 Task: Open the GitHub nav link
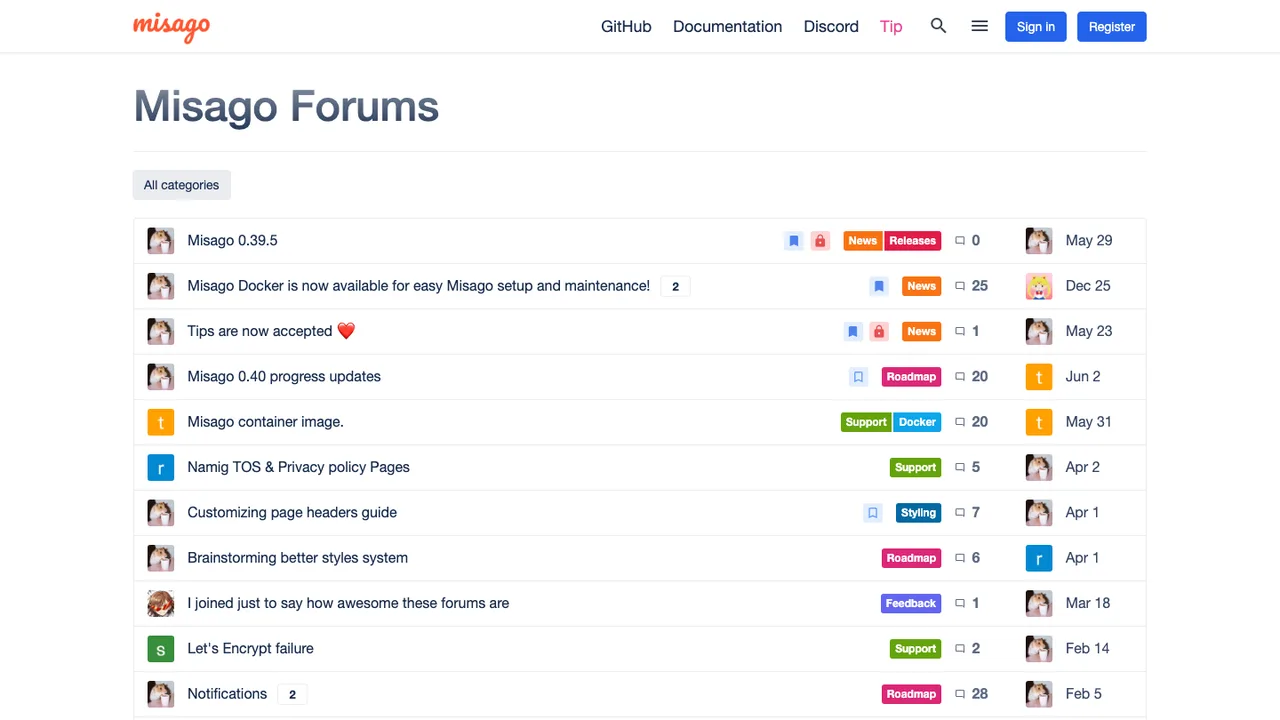click(x=626, y=27)
